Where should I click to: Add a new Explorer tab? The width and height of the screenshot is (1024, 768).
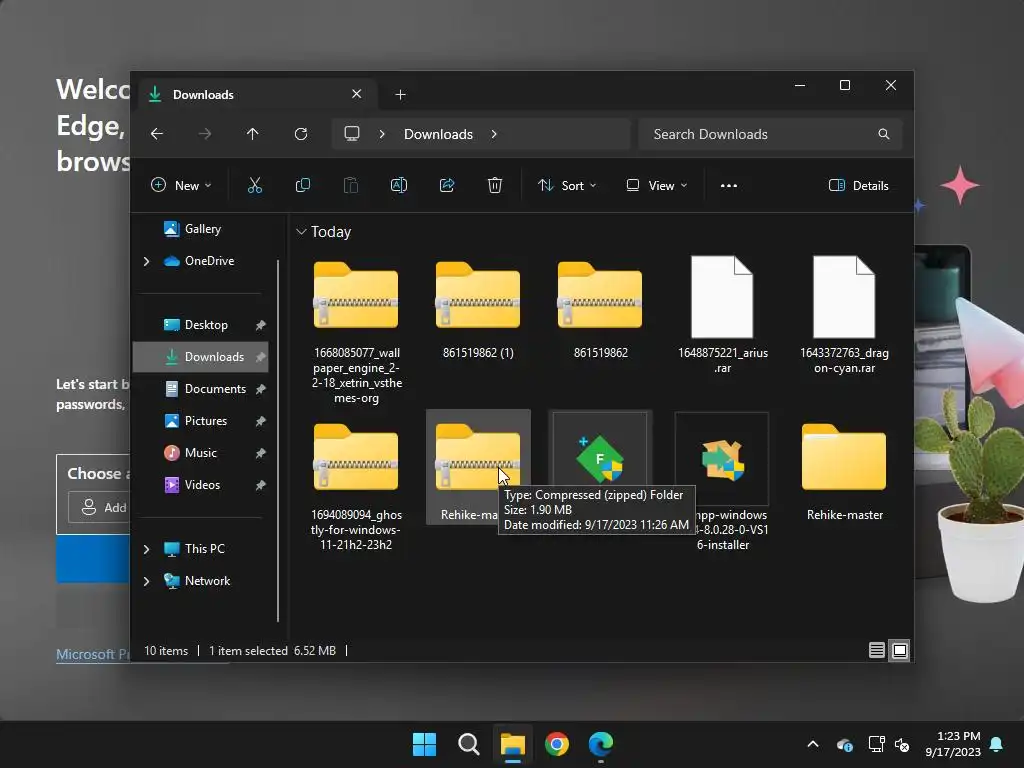(x=400, y=95)
